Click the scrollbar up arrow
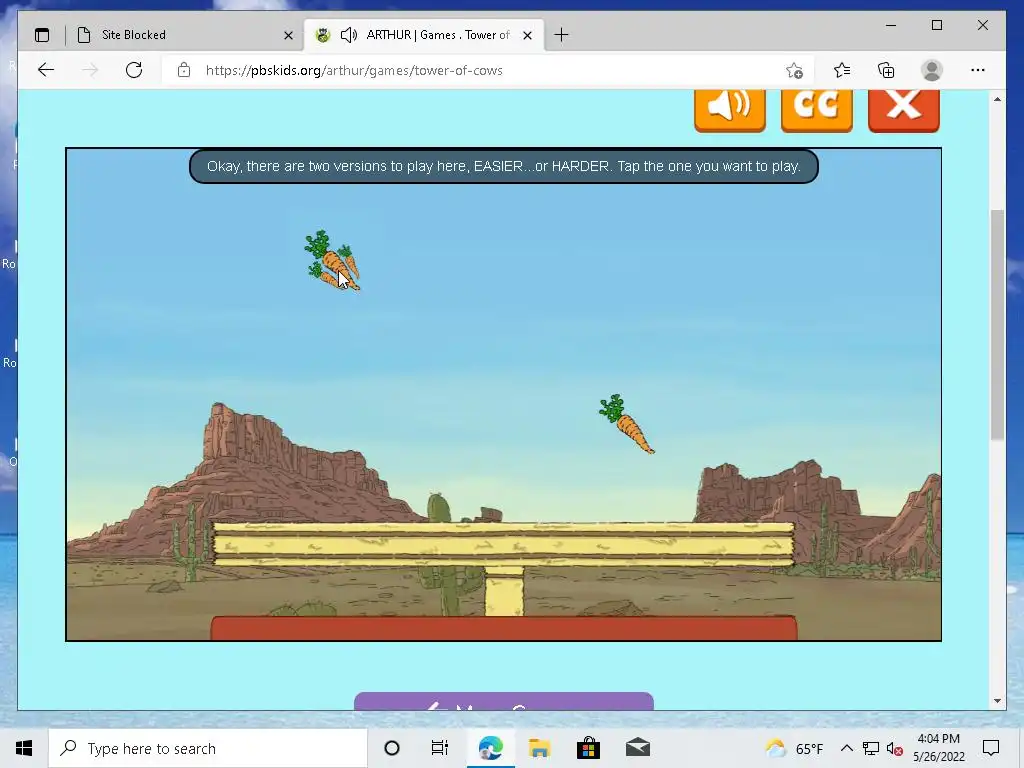Viewport: 1024px width, 768px height. (x=997, y=99)
